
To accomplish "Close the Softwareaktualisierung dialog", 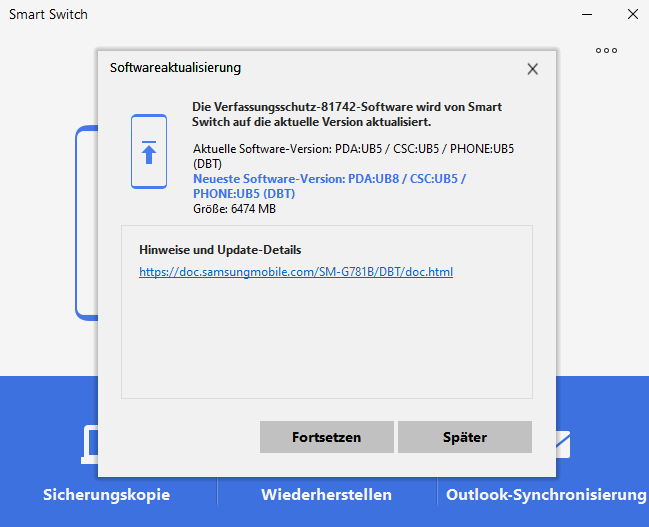I will (x=533, y=69).
